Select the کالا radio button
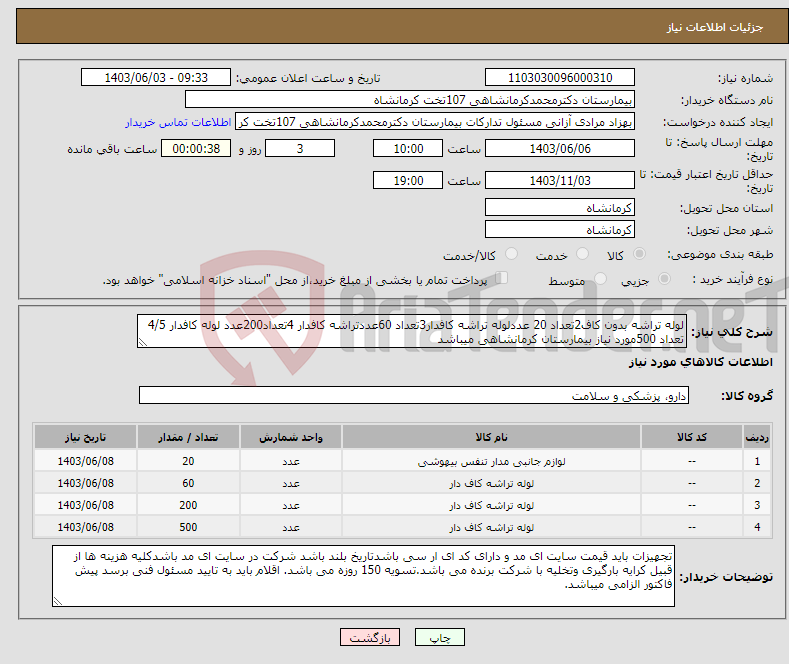The width and height of the screenshot is (789, 664). [x=639, y=254]
